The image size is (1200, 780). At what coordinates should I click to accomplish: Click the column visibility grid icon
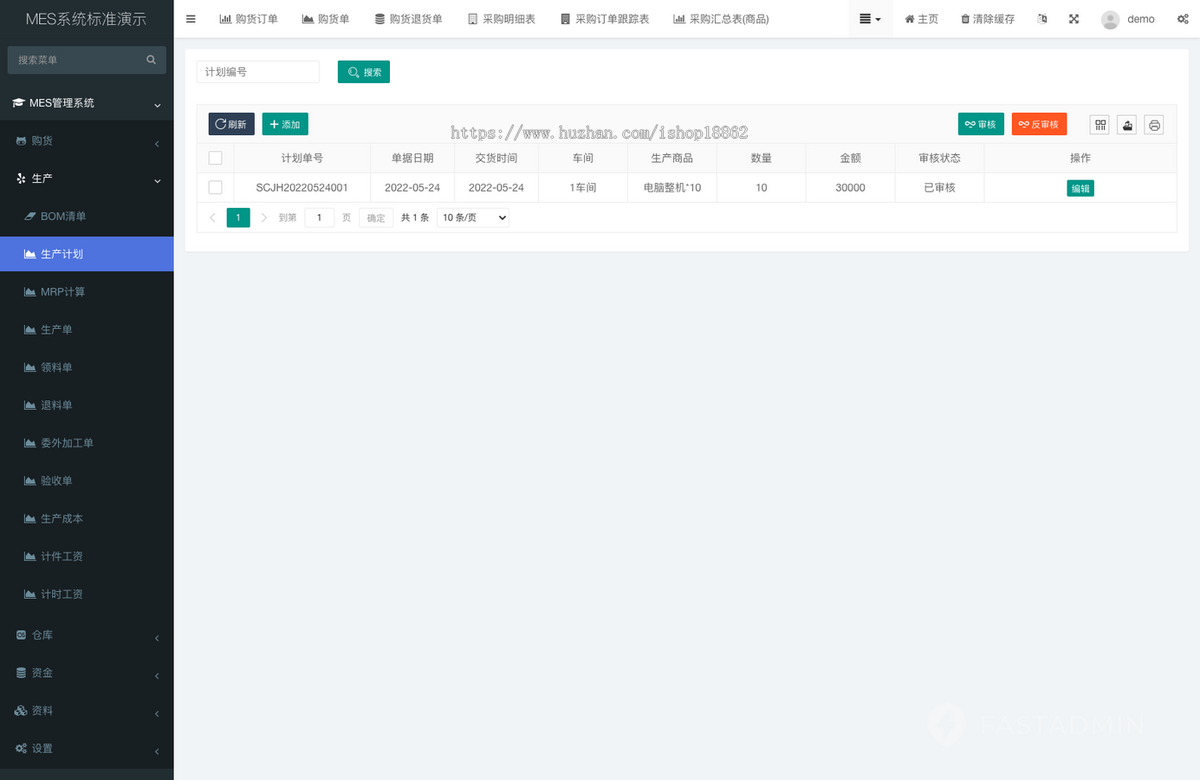coord(1099,124)
